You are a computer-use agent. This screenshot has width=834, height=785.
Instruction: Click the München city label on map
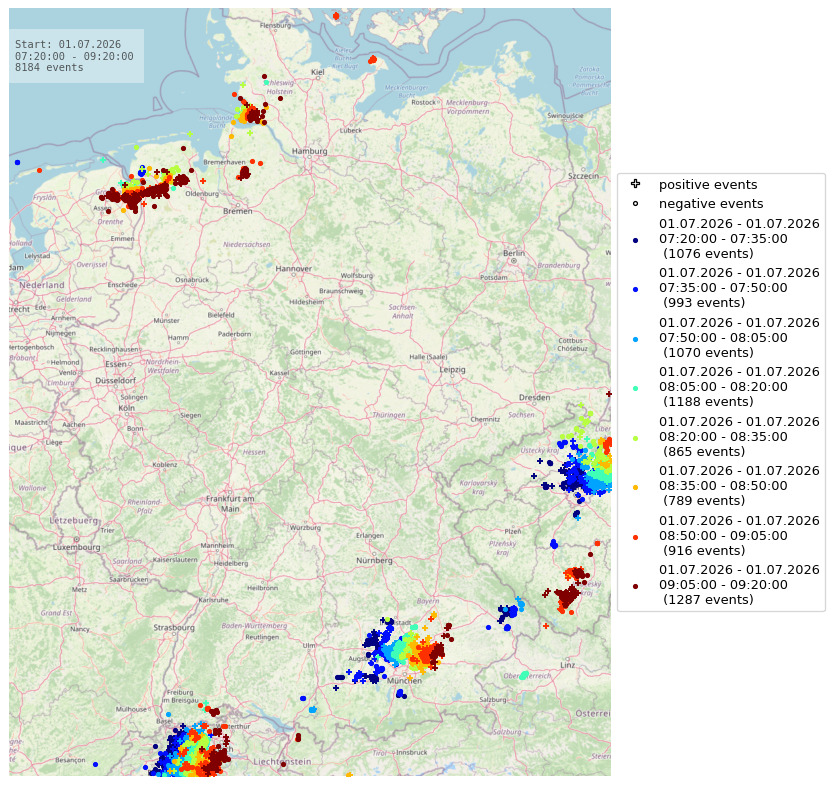(404, 681)
